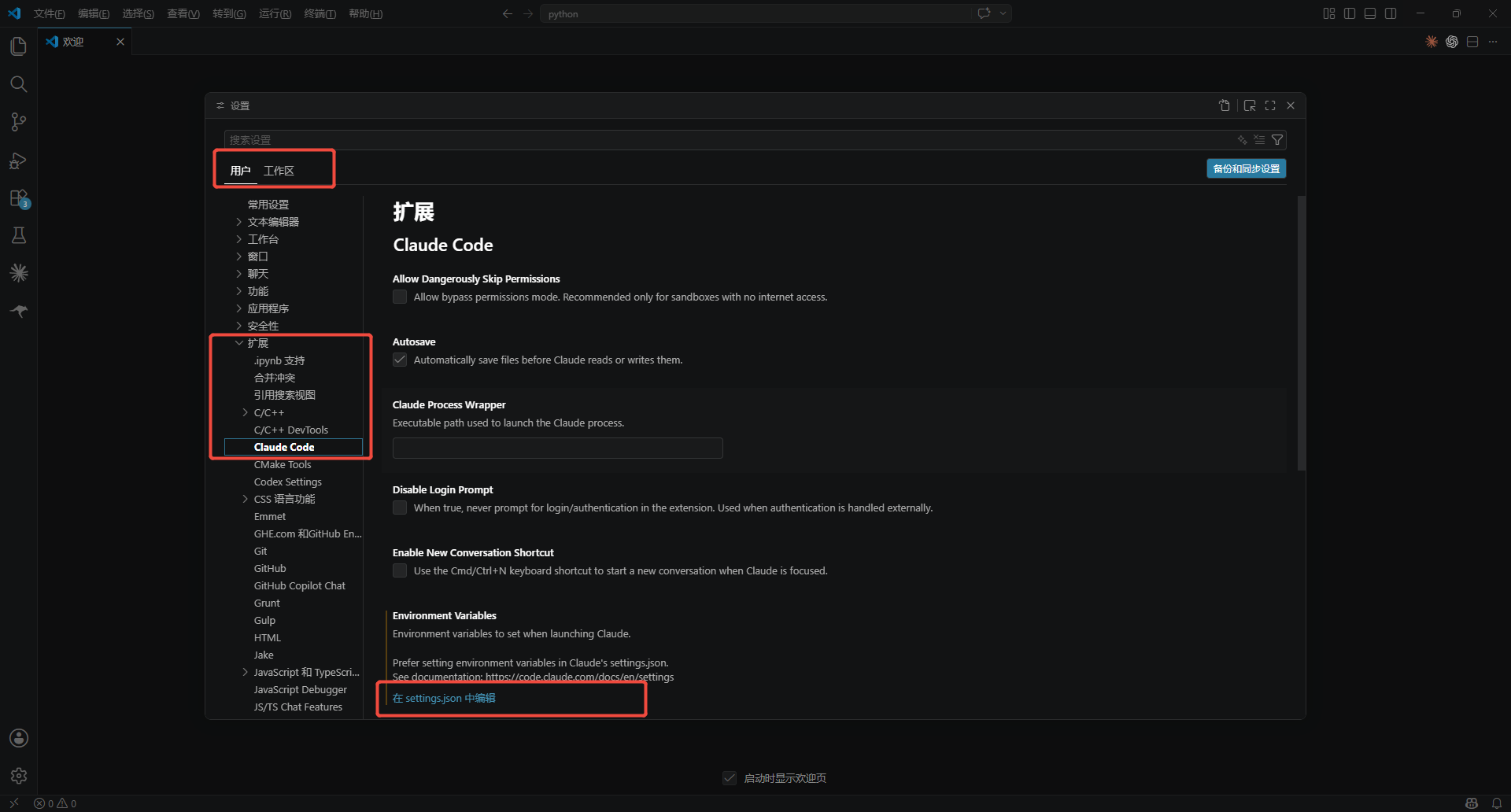This screenshot has height=812, width=1511.
Task: Open the 查看(V) menu
Action: pyautogui.click(x=183, y=13)
